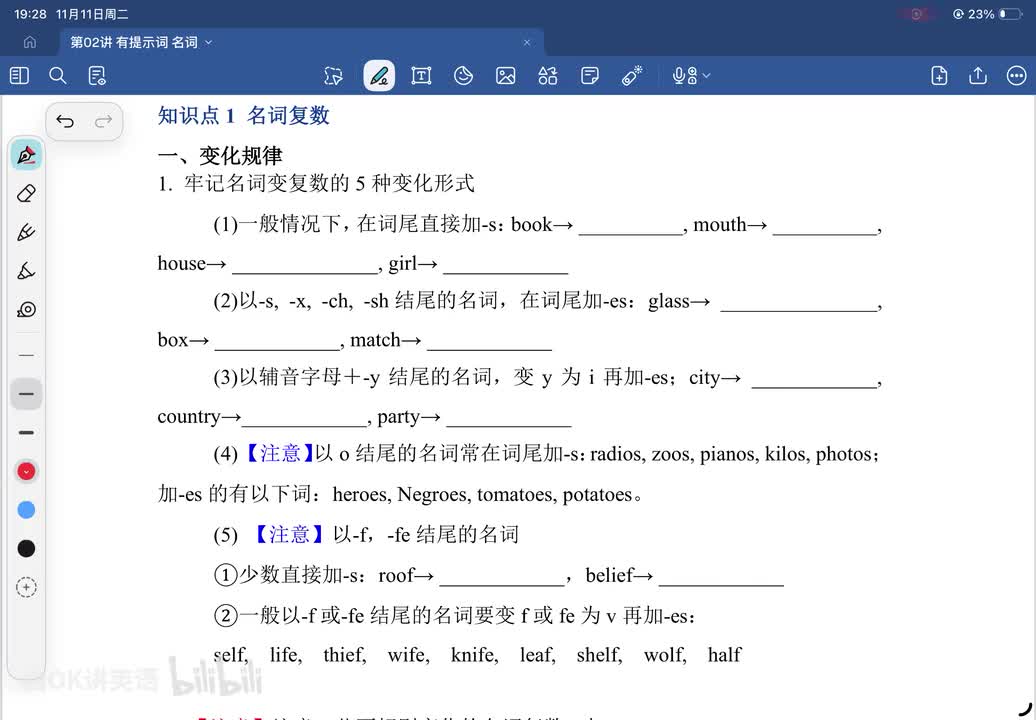The width and height of the screenshot is (1036, 720).
Task: Select the highlighter tool
Action: coord(26,233)
